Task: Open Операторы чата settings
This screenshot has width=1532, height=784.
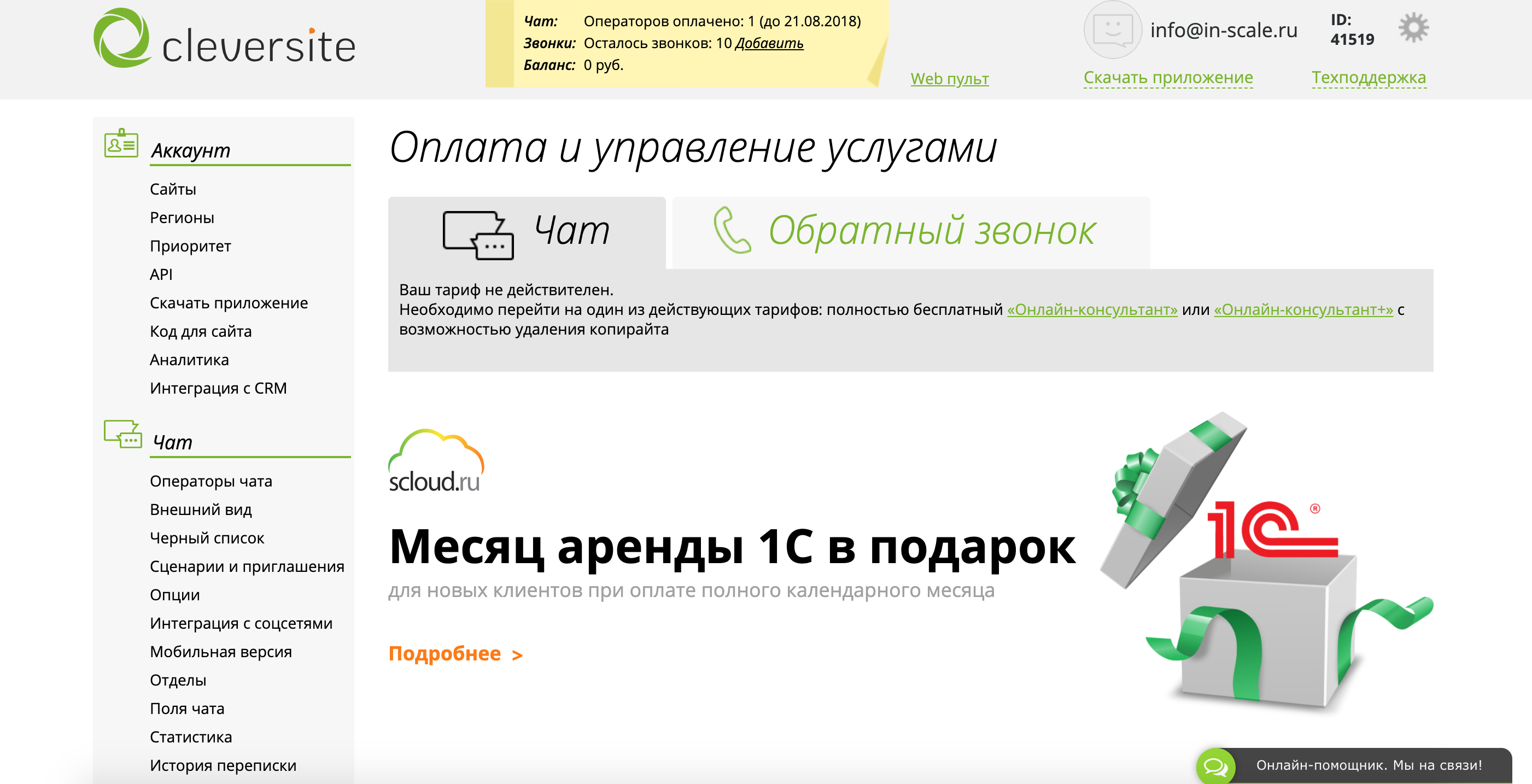Action: pyautogui.click(x=211, y=481)
